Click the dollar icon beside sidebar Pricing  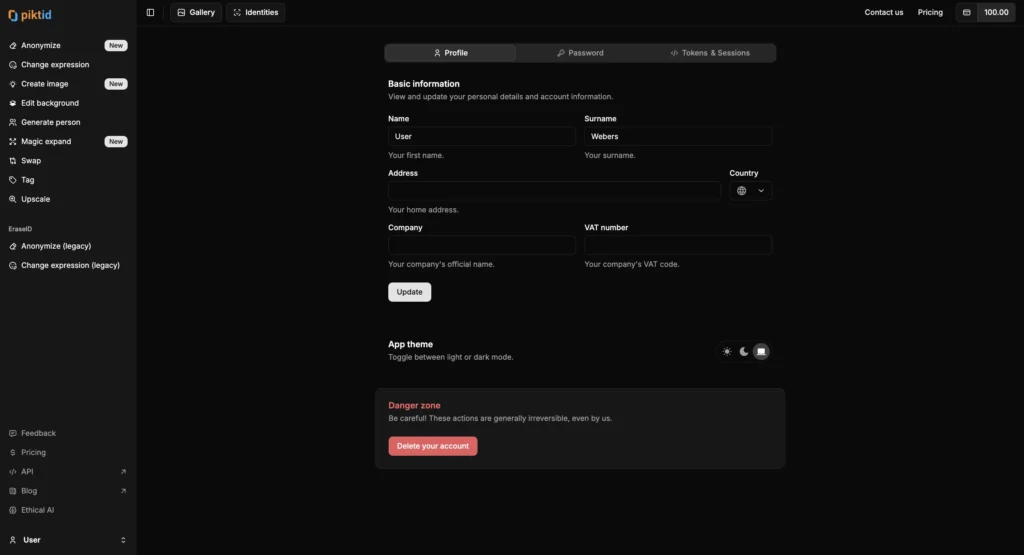pos(12,452)
